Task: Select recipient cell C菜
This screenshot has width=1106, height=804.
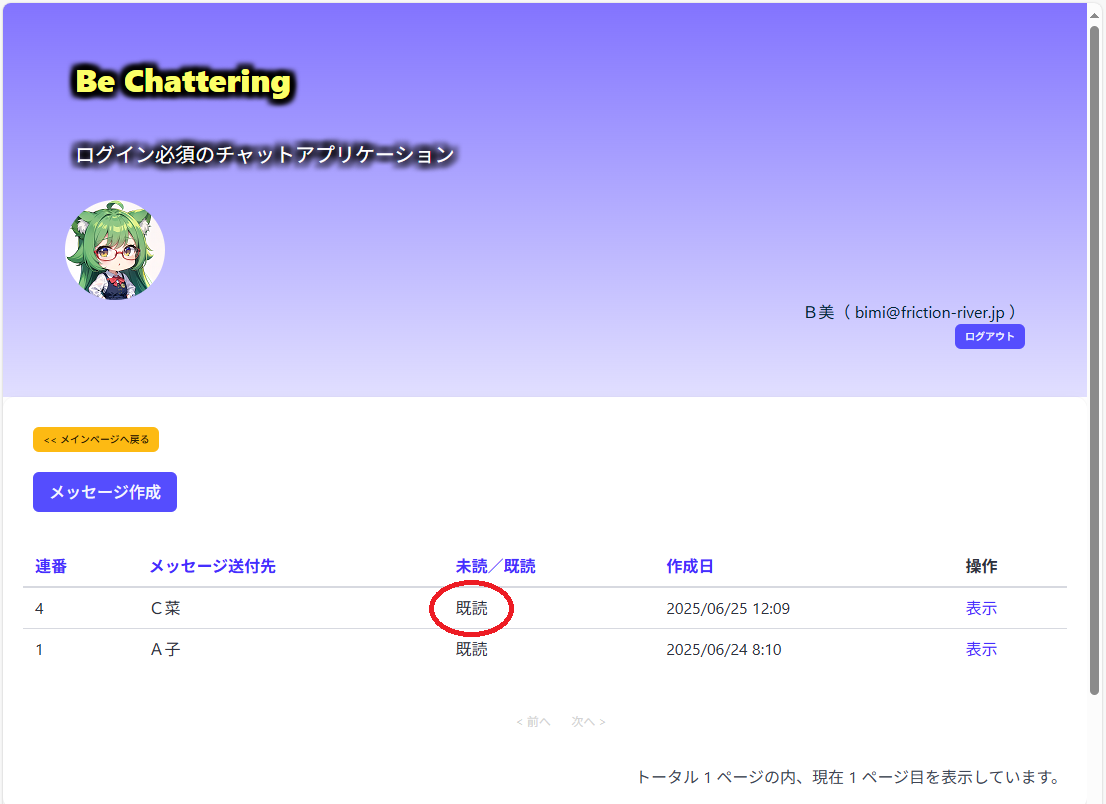Action: [166, 608]
